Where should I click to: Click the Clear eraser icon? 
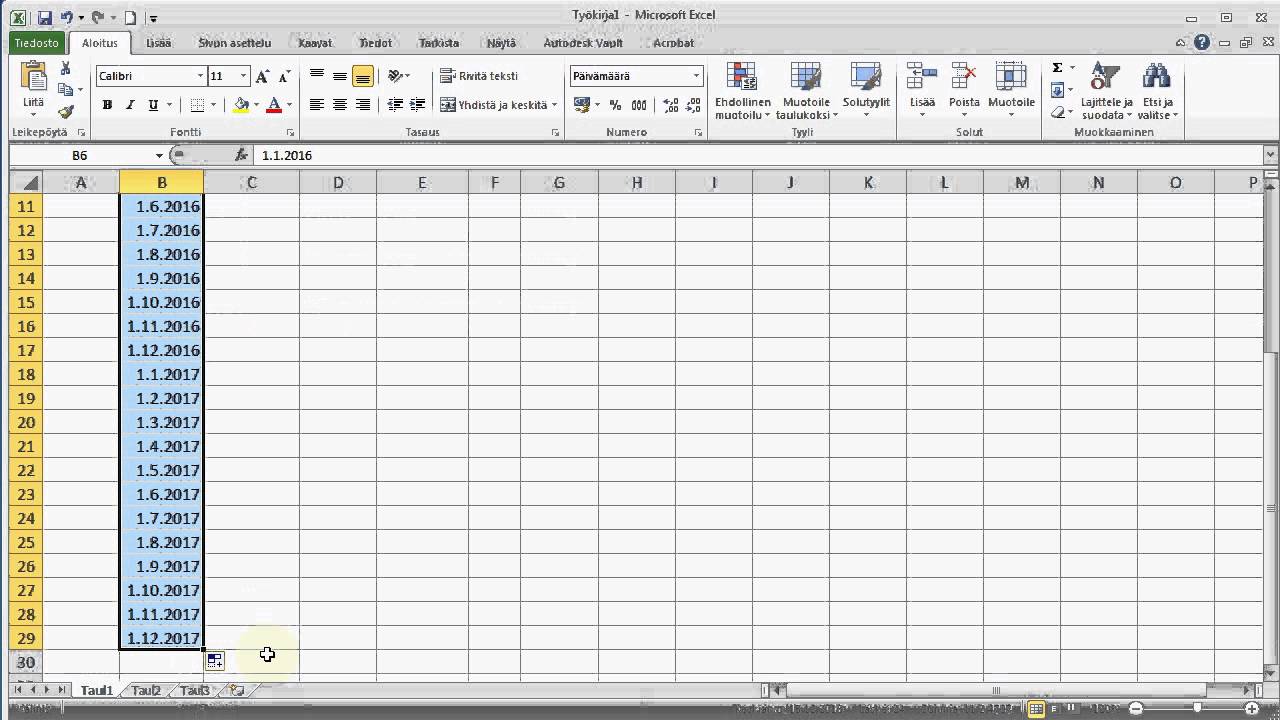tap(1057, 112)
